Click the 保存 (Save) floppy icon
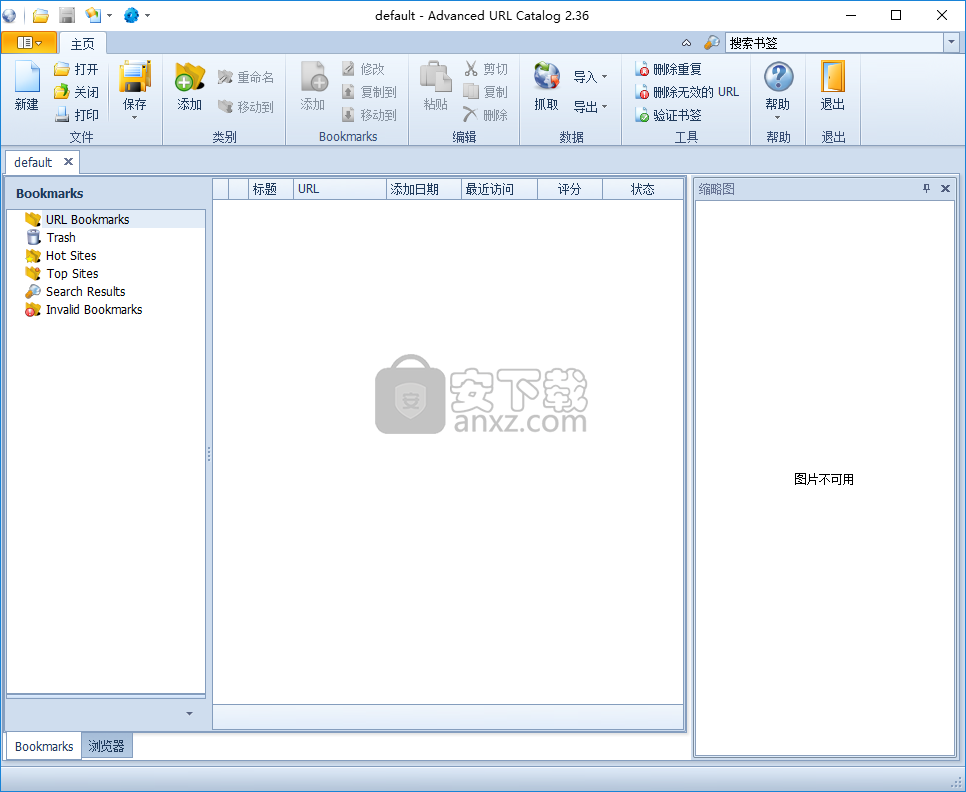Image resolution: width=966 pixels, height=792 pixels. 134,80
